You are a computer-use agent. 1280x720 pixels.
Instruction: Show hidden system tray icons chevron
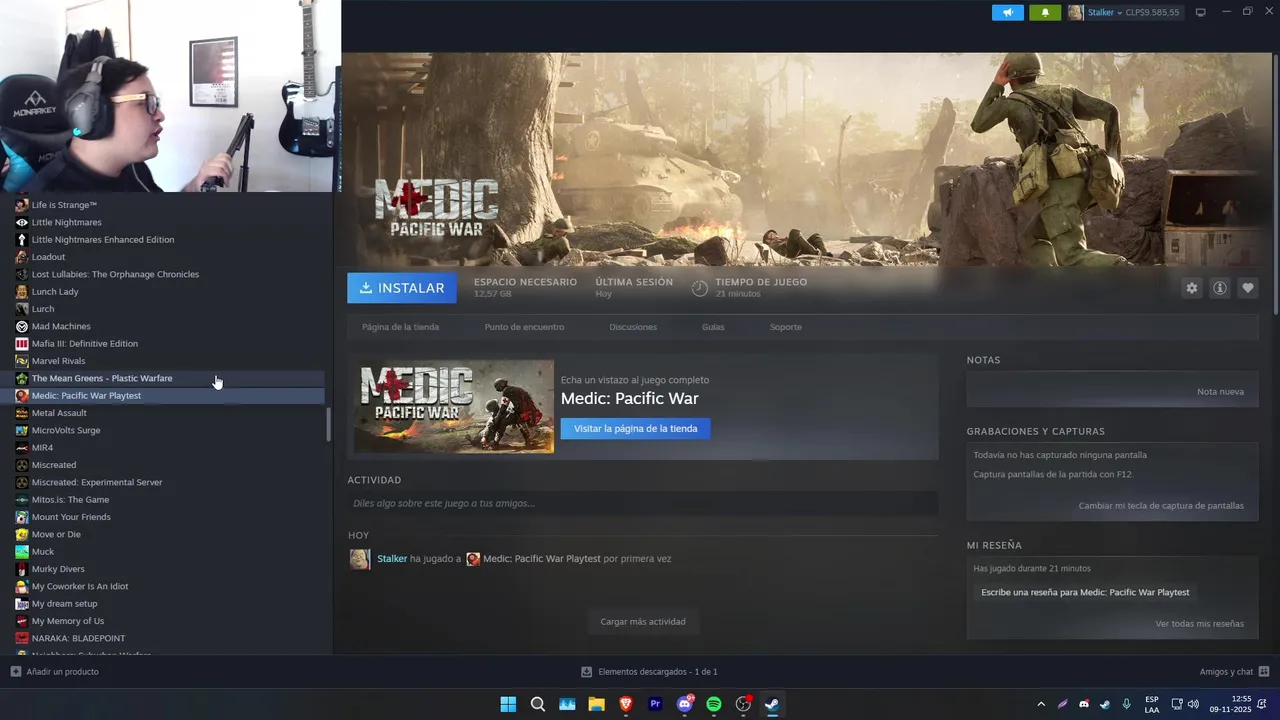coord(1041,704)
